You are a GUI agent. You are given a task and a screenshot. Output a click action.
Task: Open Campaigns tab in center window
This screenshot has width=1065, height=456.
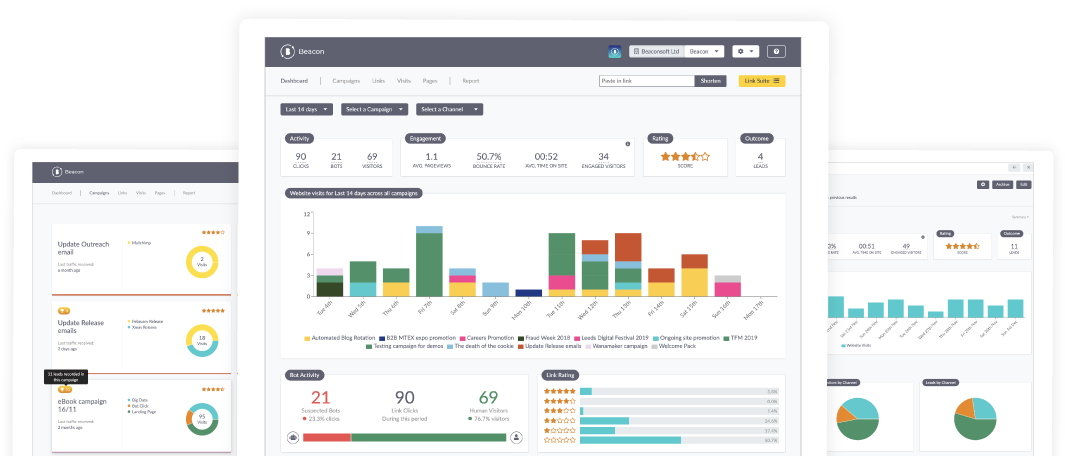coord(346,81)
